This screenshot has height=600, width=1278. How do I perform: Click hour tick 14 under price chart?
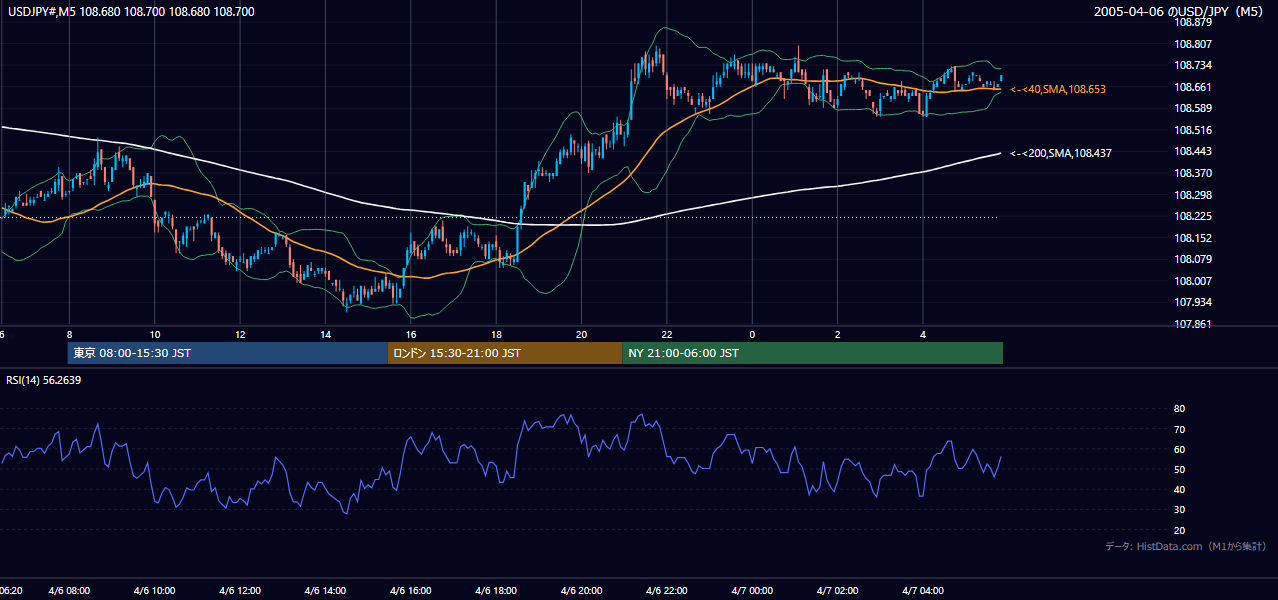tap(325, 335)
